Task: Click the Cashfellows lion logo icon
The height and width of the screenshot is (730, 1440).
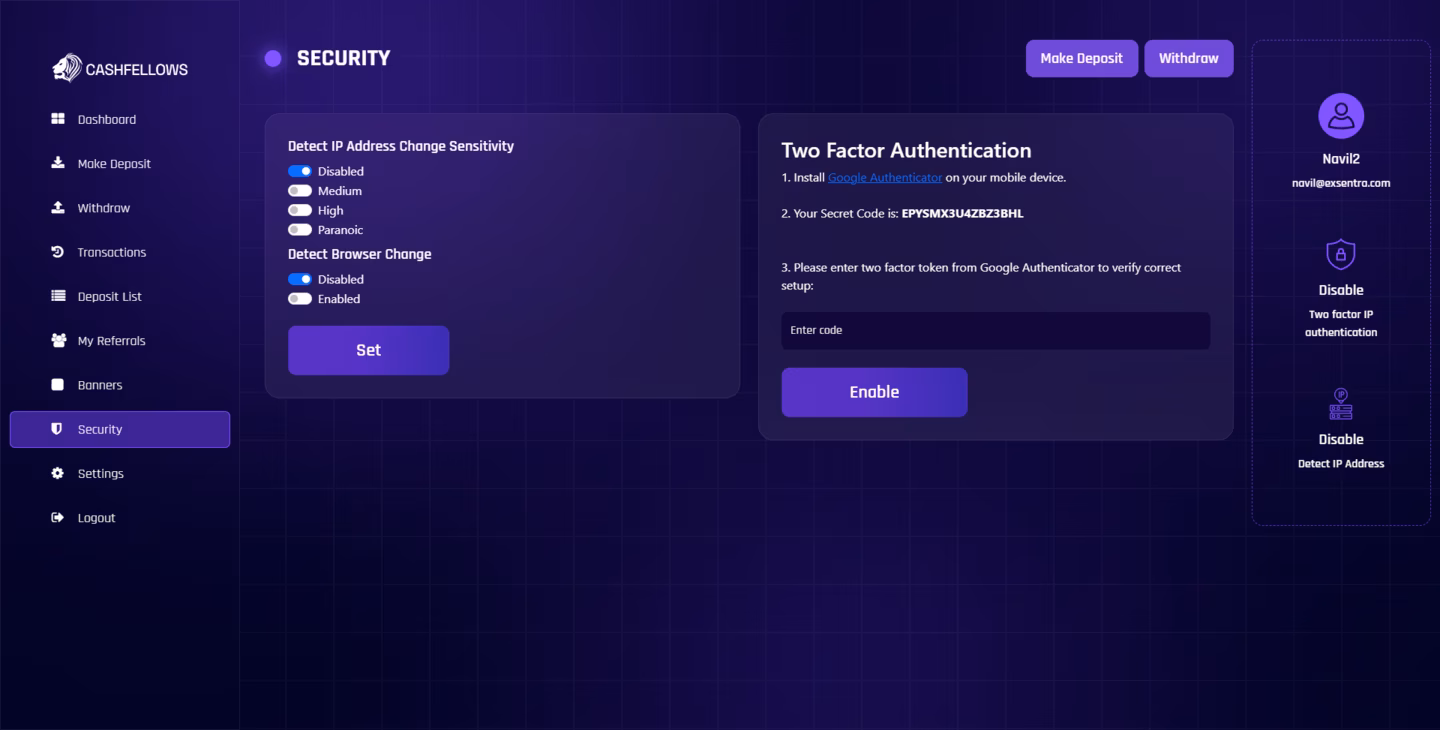Action: [x=67, y=68]
